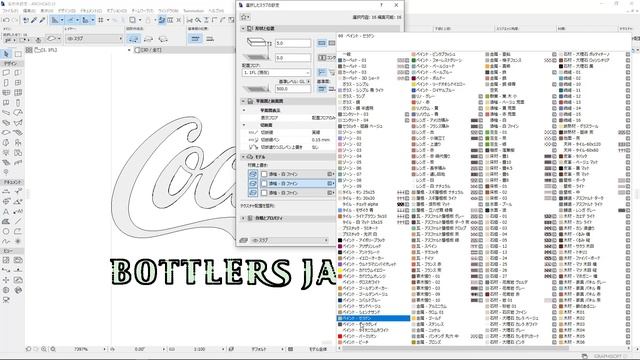
Task: Click the layer icon at dialog bottom
Action: pyautogui.click(x=244, y=240)
